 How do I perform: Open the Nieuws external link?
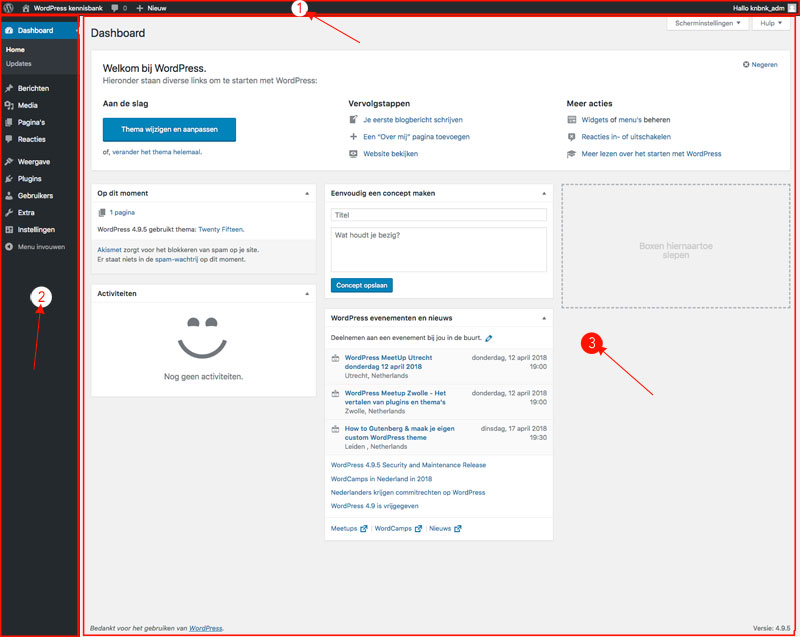click(x=445, y=529)
